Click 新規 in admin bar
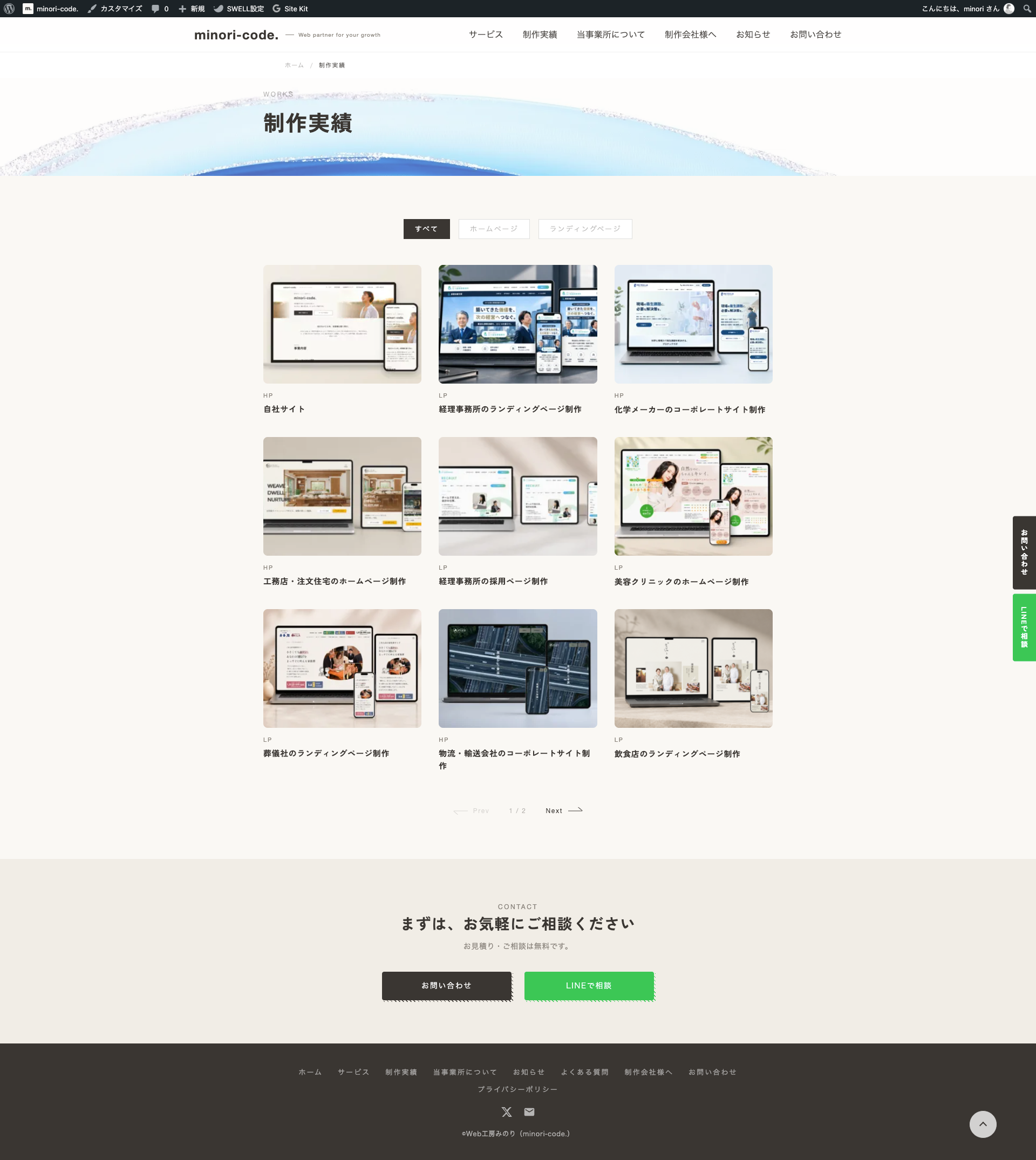Viewport: 1036px width, 1160px height. (192, 9)
